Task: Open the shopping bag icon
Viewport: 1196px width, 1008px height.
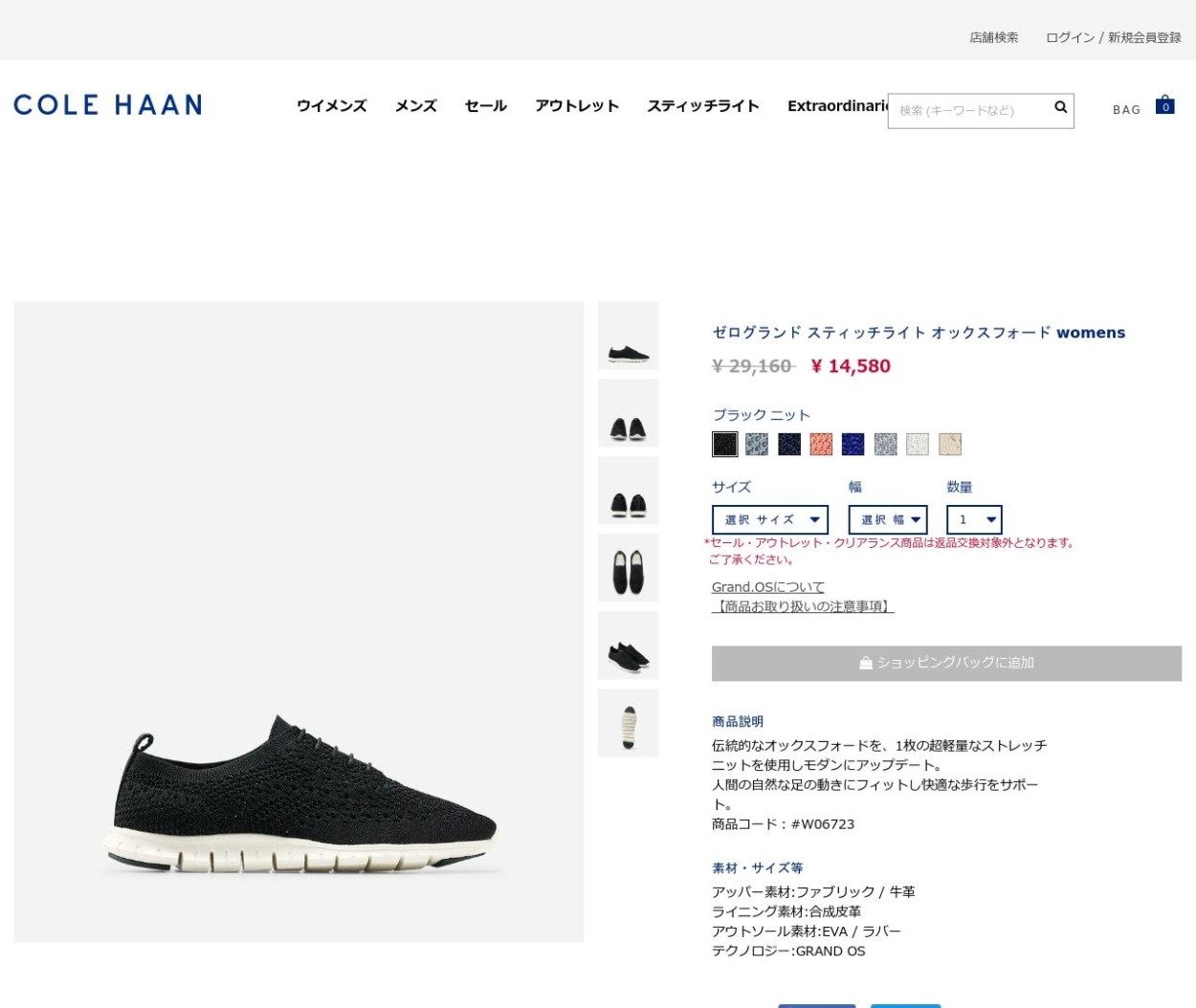Action: [1164, 104]
